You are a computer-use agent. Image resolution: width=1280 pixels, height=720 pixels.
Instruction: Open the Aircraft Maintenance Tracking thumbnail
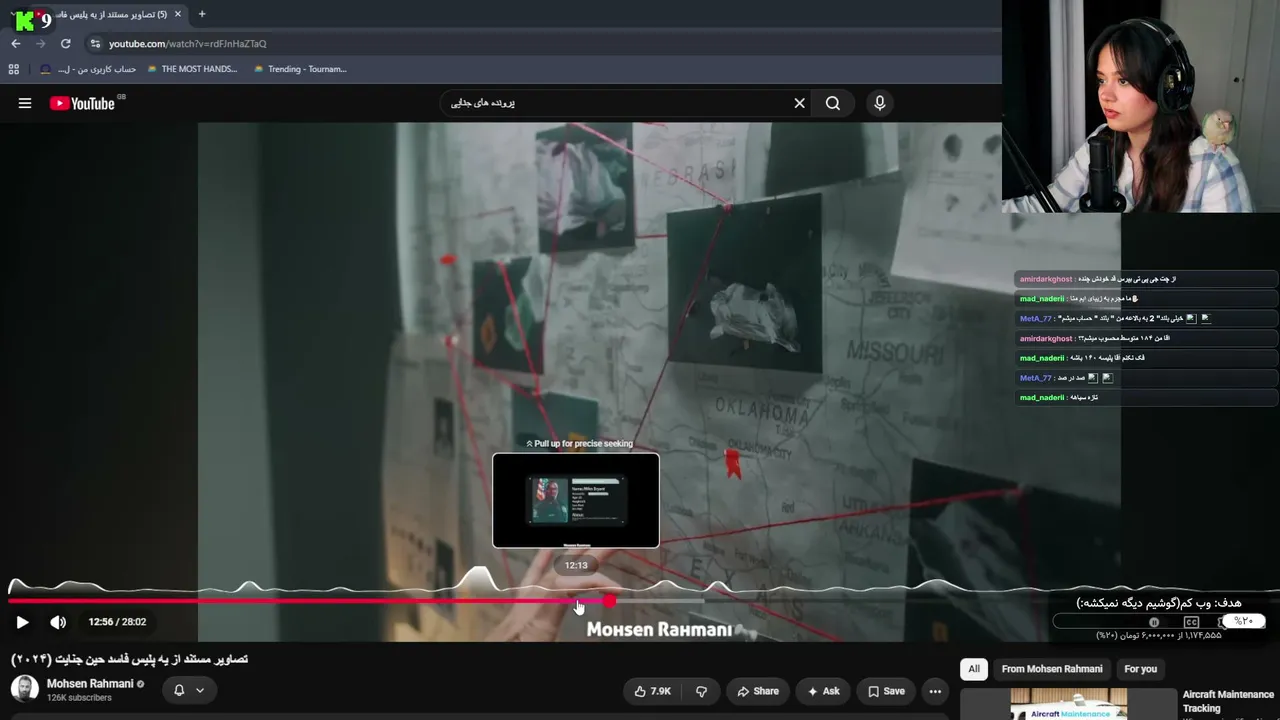pos(1069,704)
